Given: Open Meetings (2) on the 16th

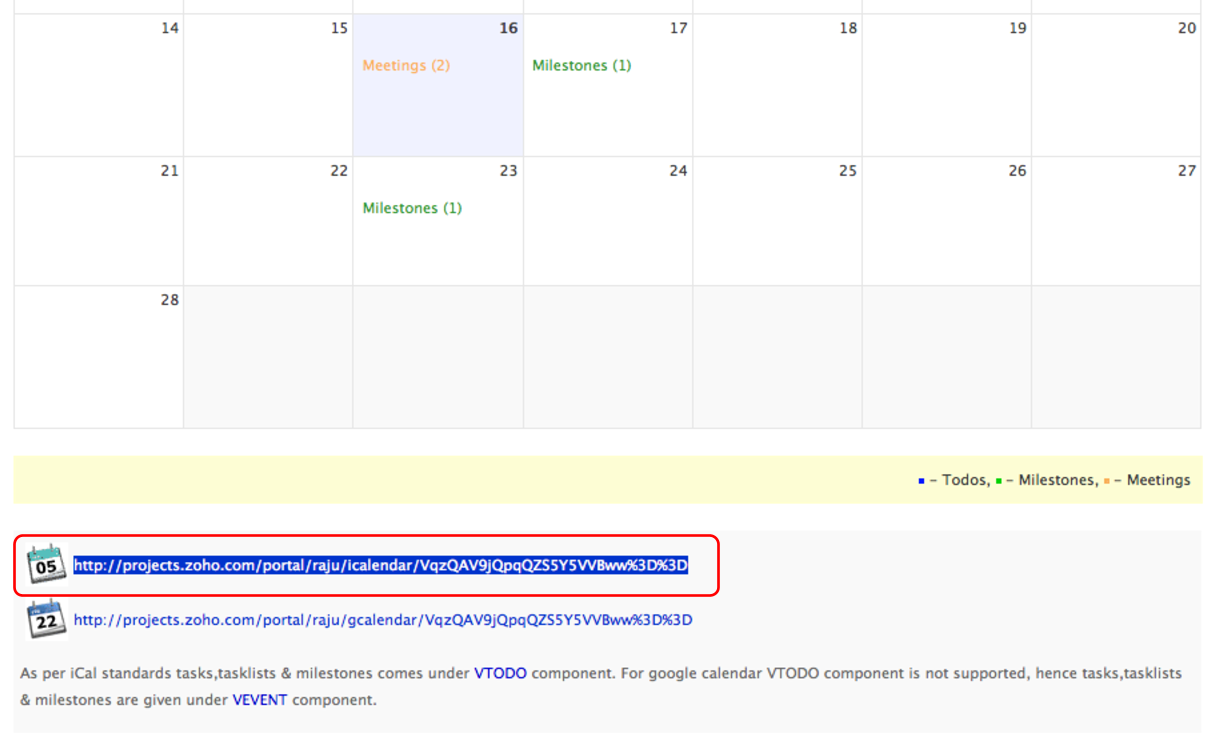Looking at the screenshot, I should tap(406, 66).
